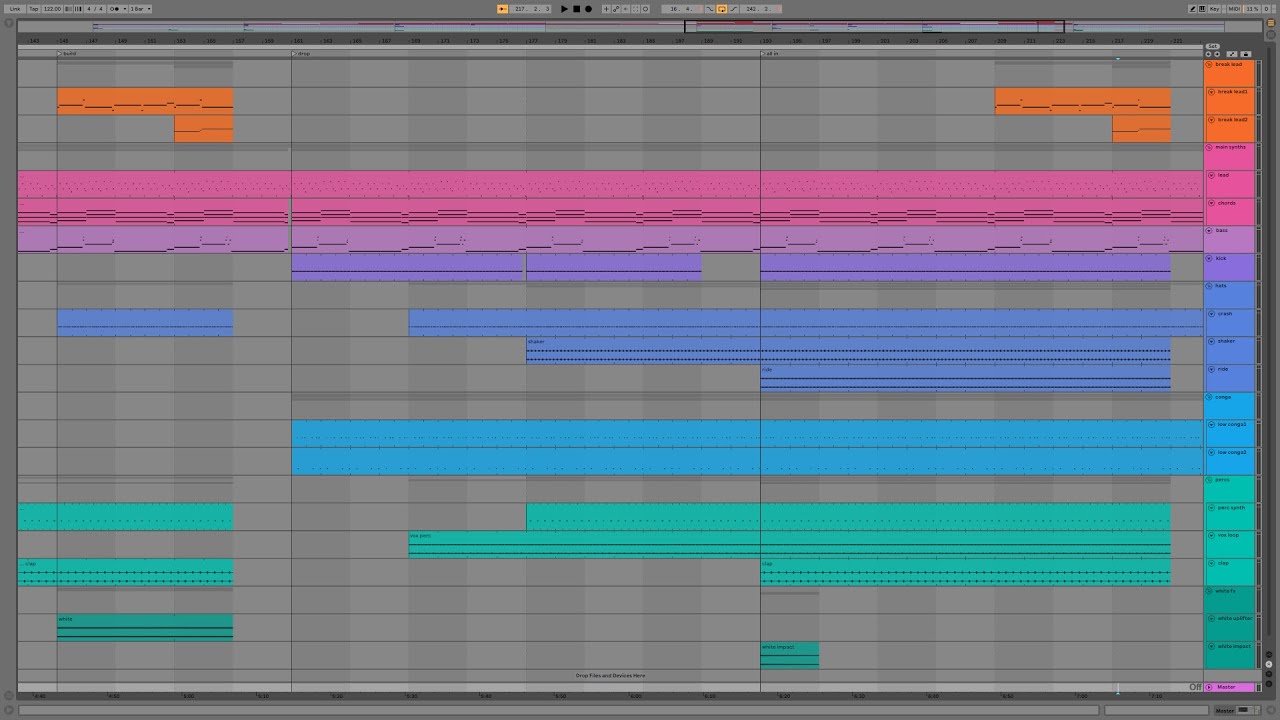Toggle the Lock Envelopes icon
Image resolution: width=1280 pixels, height=720 pixels.
coord(1246,54)
